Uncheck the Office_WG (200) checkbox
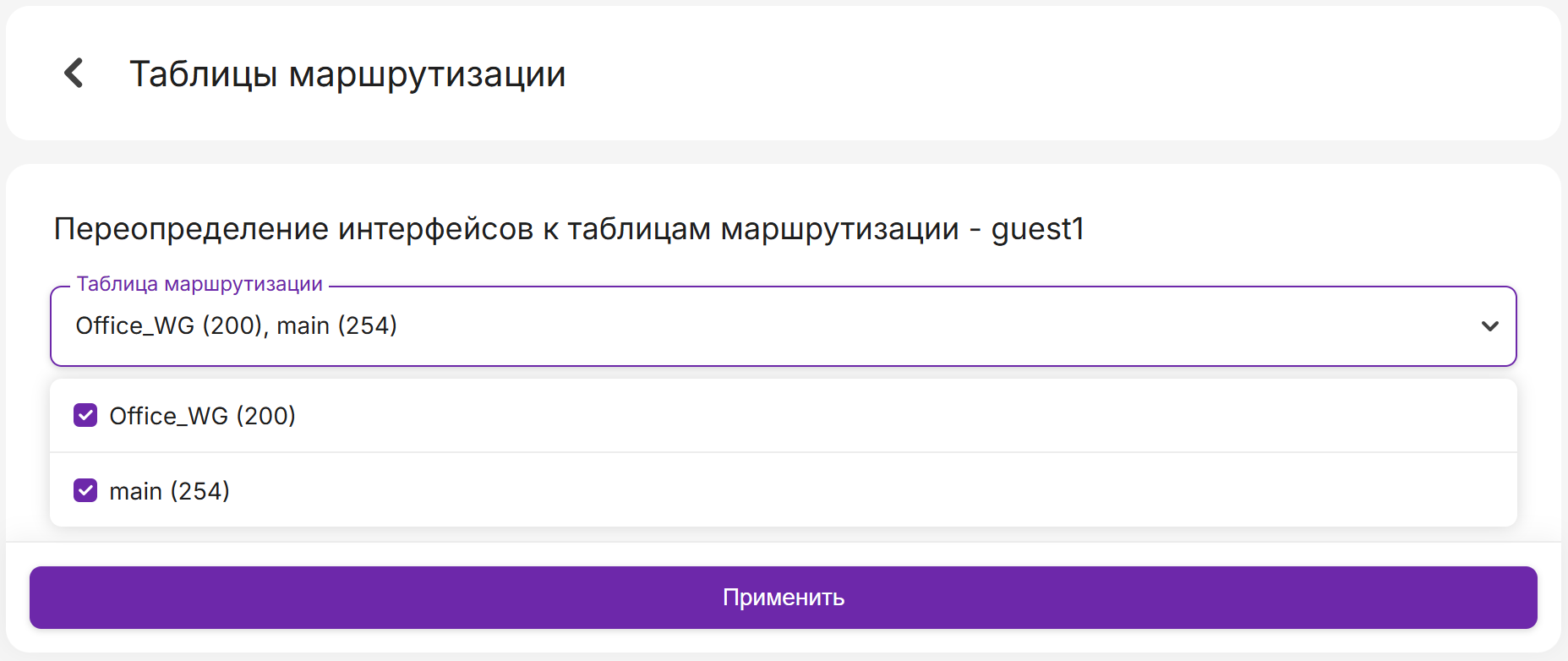Screen dimensions: 1568x661 [x=85, y=416]
